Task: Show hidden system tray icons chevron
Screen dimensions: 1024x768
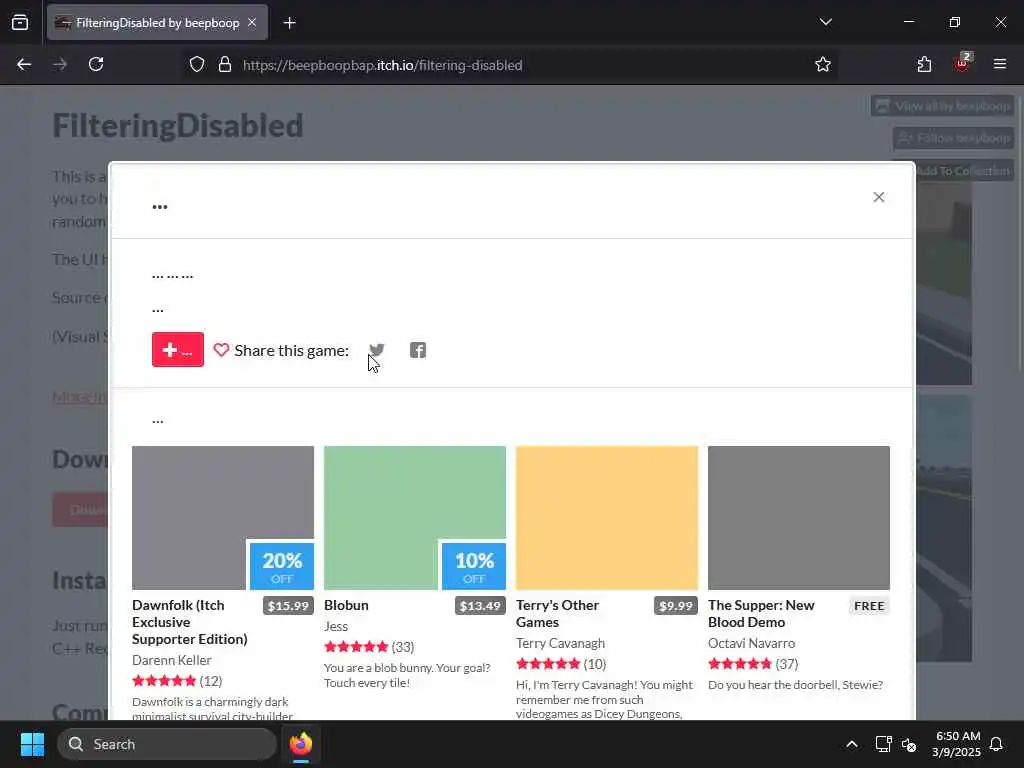Action: point(852,744)
